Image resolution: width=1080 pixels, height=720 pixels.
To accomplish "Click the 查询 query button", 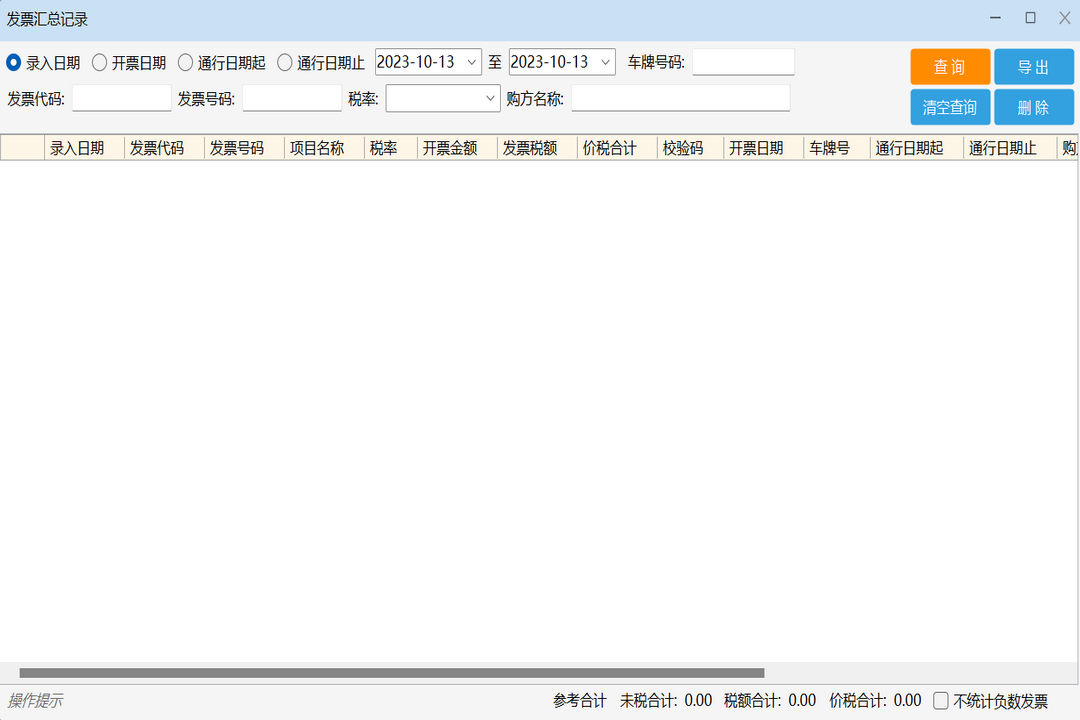I will click(x=948, y=66).
